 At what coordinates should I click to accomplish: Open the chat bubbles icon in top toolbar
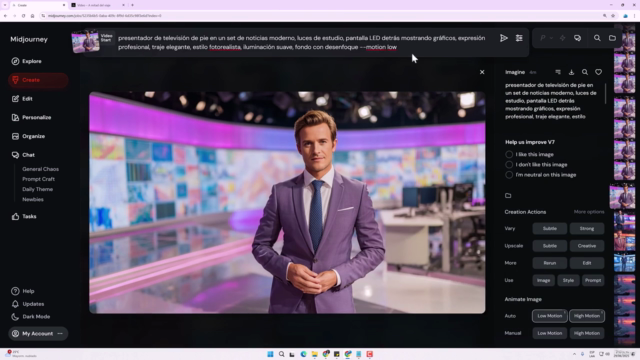[578, 38]
